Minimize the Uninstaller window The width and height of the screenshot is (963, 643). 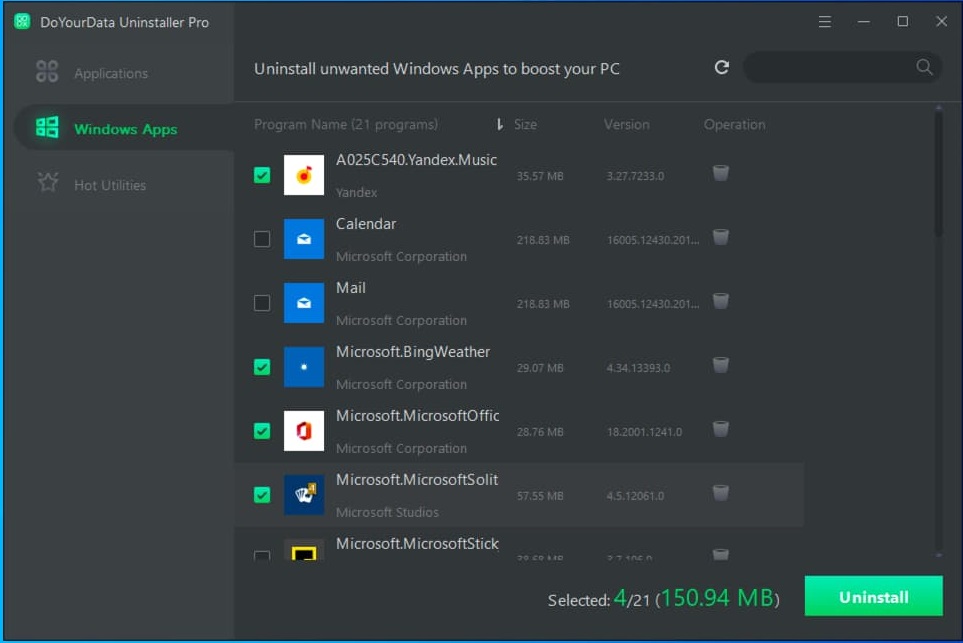tap(864, 22)
